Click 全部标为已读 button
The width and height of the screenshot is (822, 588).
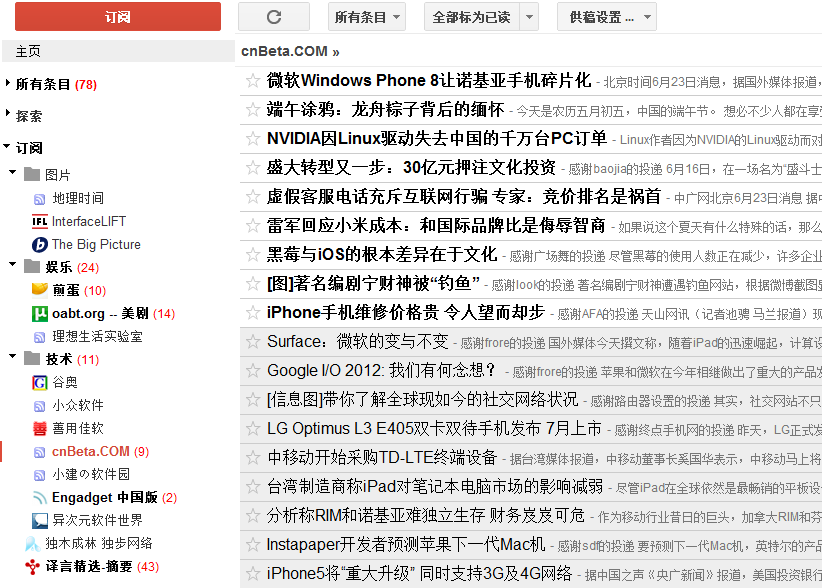tap(472, 17)
